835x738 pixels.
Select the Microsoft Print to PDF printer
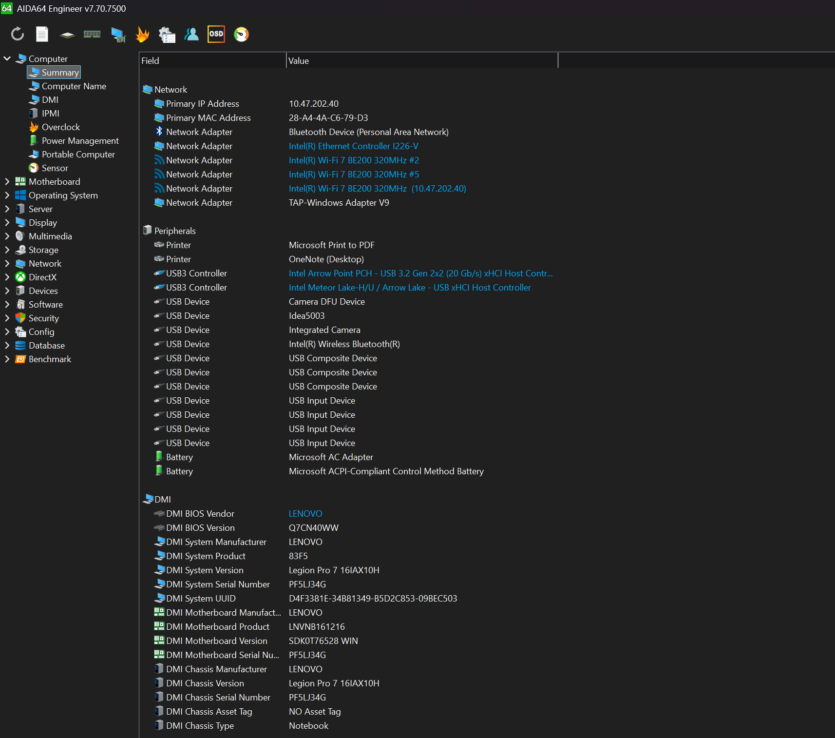331,245
